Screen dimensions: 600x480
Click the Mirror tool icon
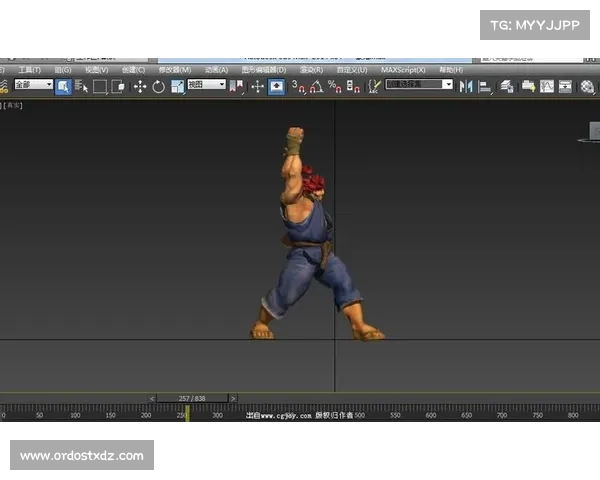click(466, 86)
